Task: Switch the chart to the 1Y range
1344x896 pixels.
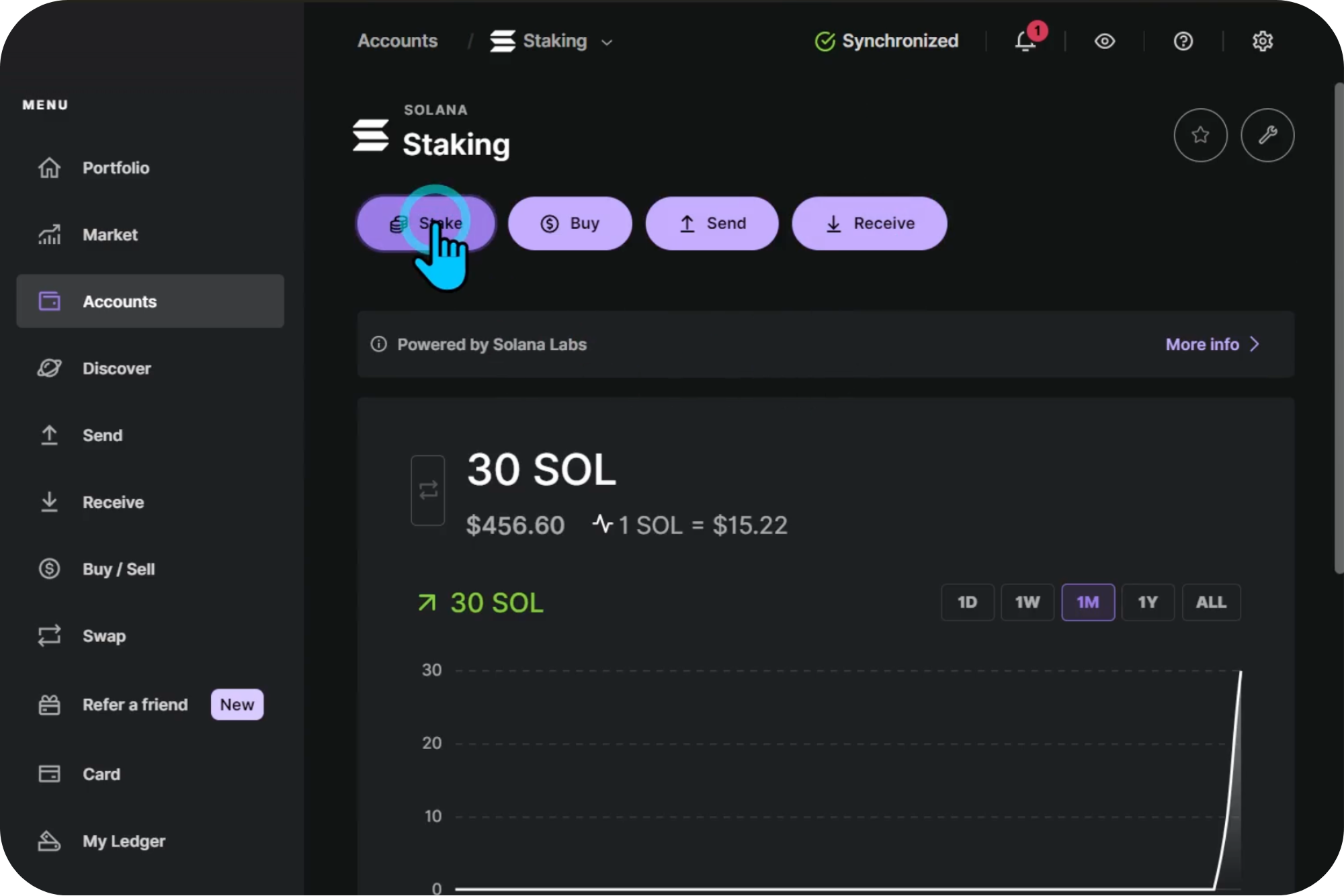Action: (x=1147, y=602)
